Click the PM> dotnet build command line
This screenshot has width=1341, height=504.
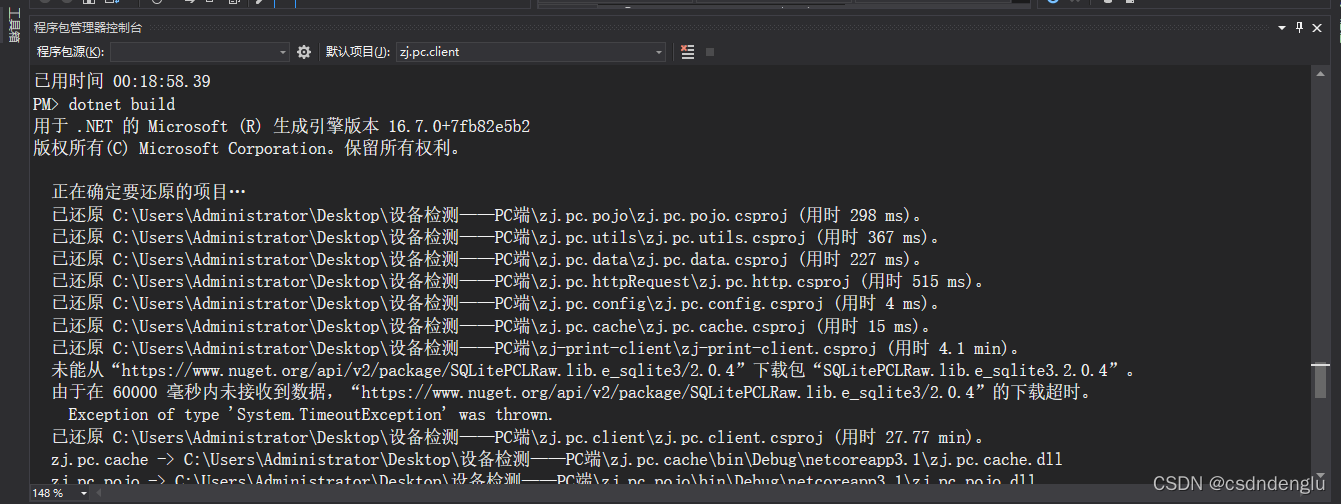104,104
